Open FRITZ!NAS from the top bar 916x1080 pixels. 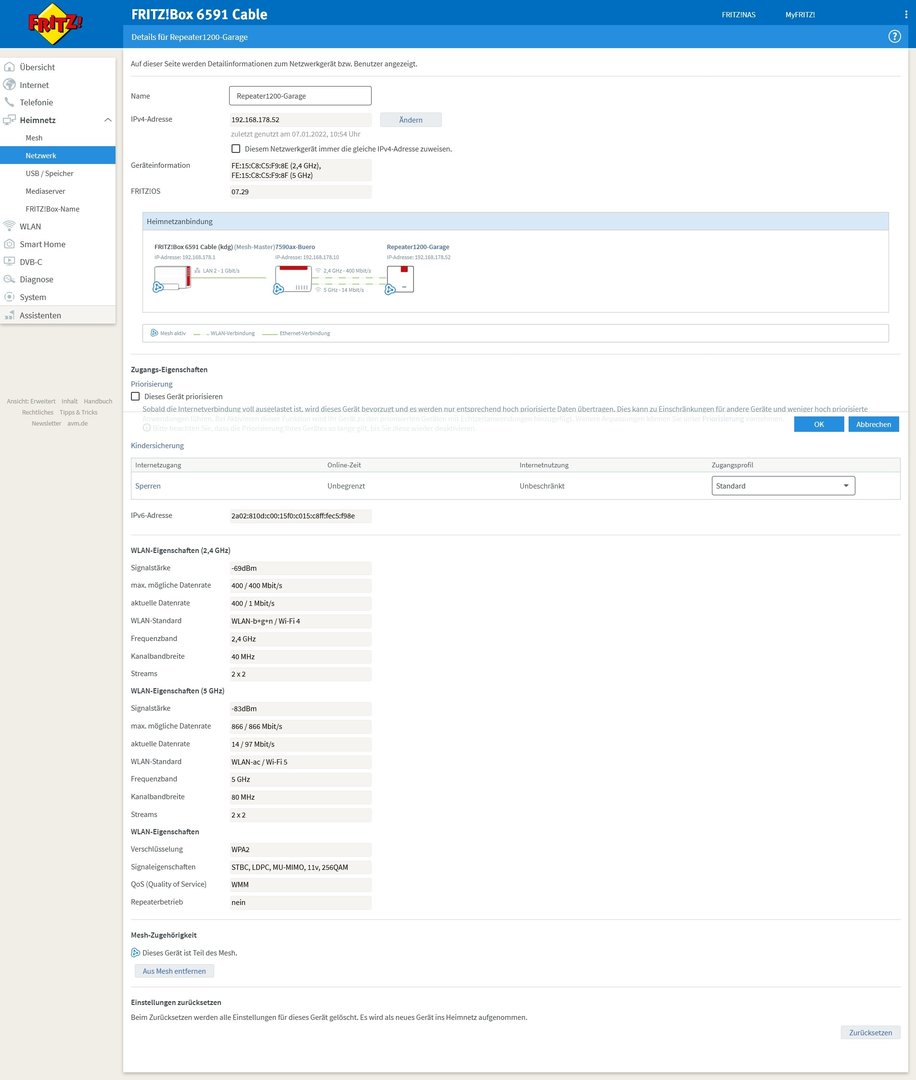737,15
